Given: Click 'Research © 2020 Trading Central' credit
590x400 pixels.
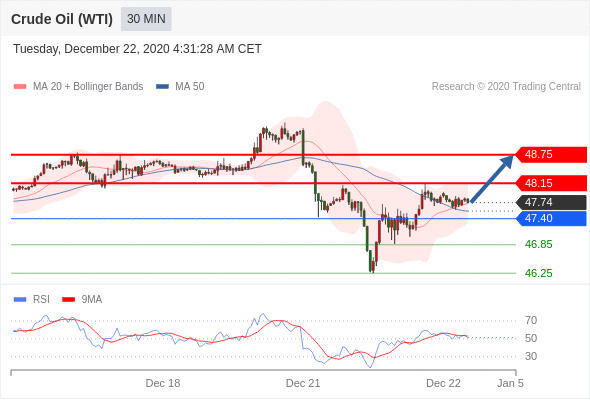Looking at the screenshot, I should coord(506,87).
